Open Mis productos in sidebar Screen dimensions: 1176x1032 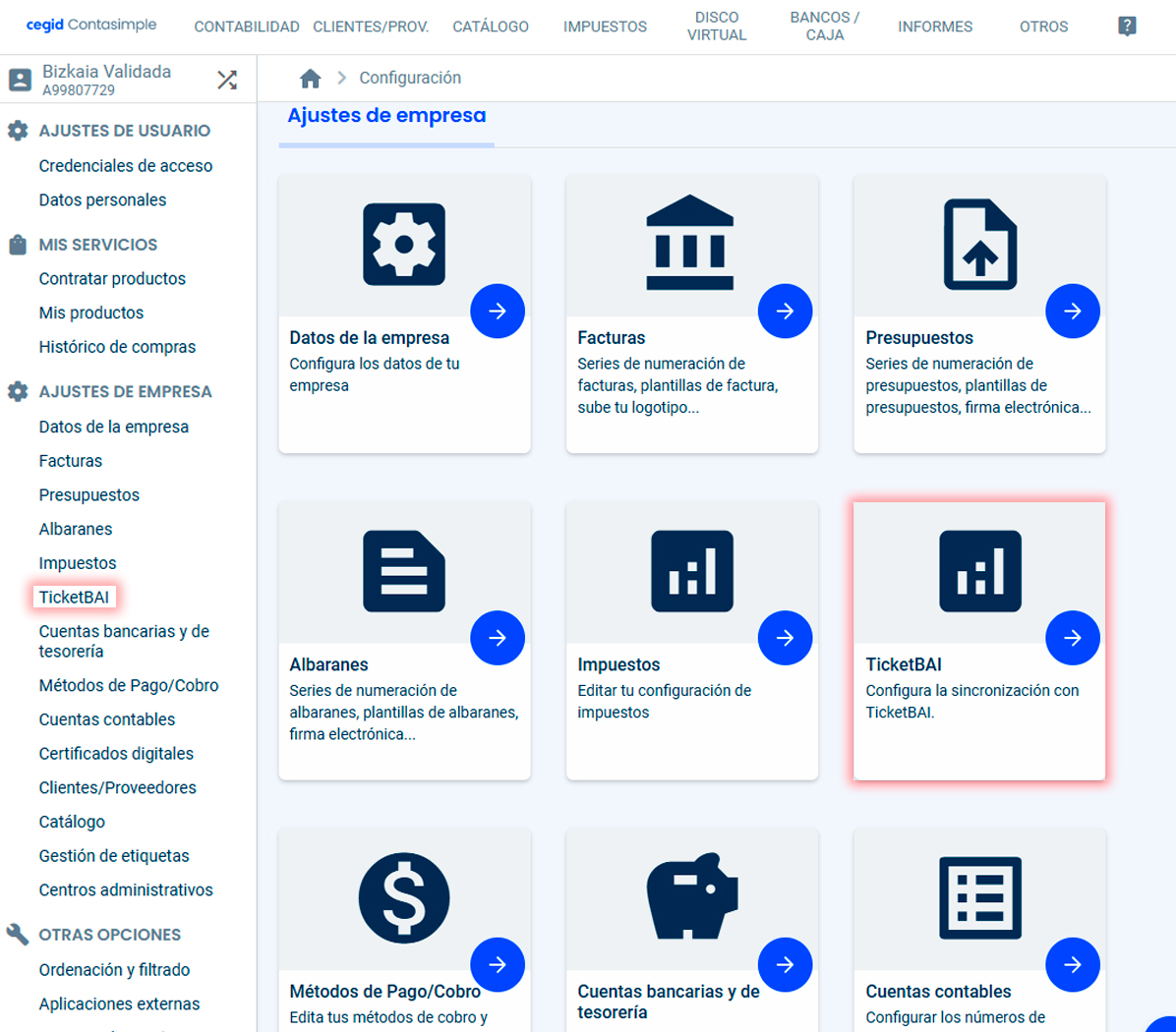91,313
